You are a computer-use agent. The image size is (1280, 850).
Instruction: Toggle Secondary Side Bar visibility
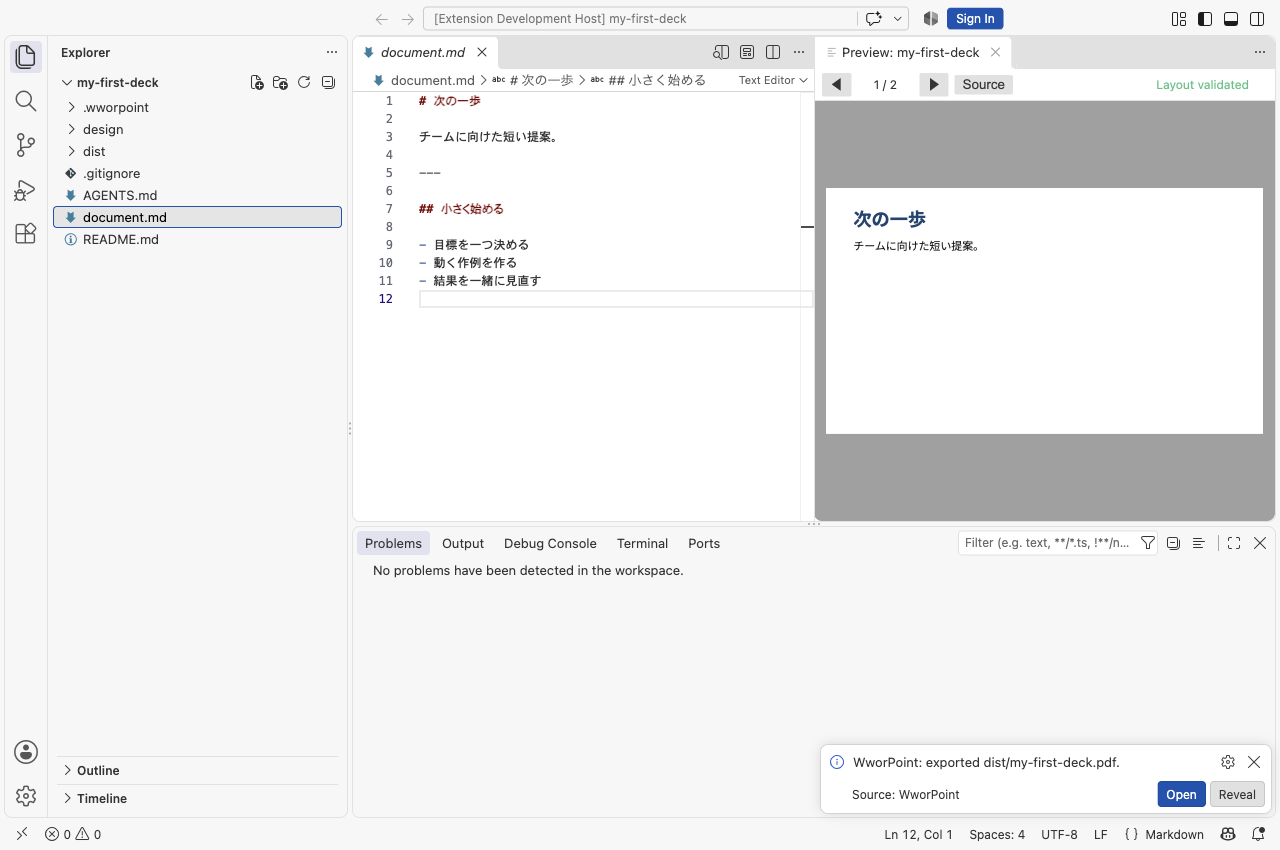click(x=1257, y=19)
